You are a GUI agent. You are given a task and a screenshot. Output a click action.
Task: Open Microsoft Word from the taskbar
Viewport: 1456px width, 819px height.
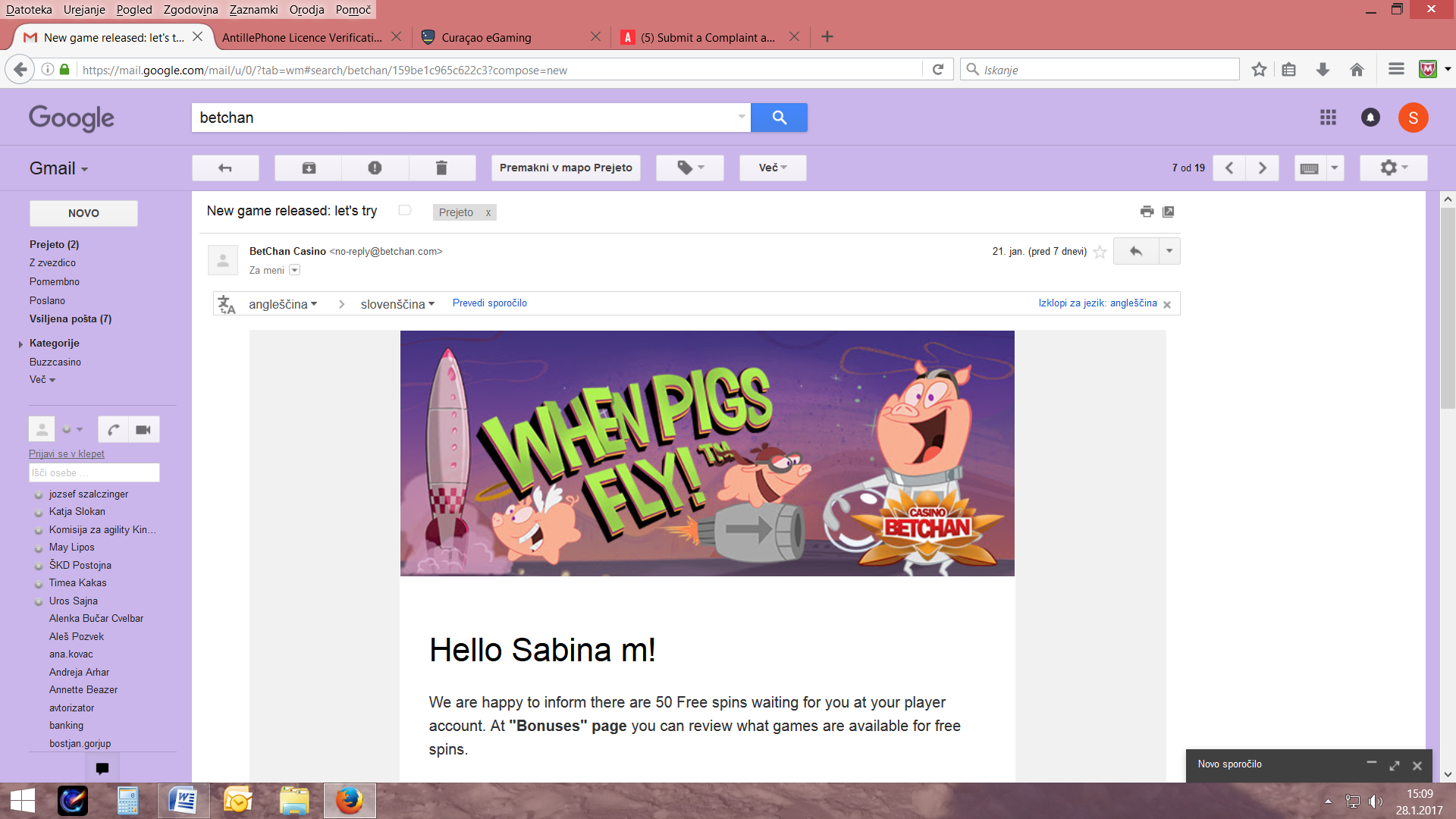(184, 801)
